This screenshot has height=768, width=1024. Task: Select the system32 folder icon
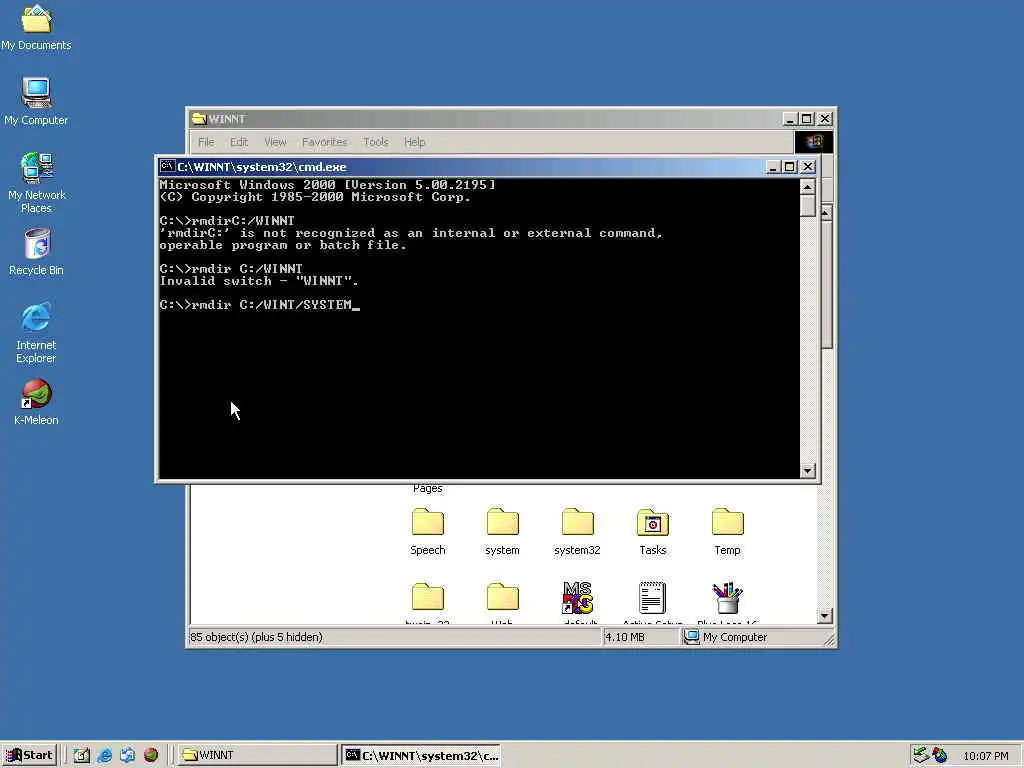click(577, 532)
